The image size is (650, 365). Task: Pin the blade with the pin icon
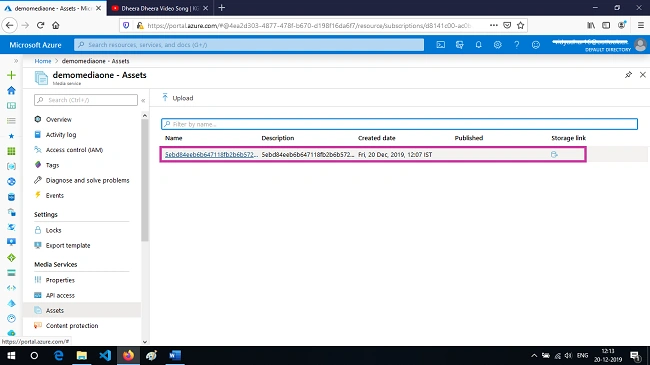click(628, 75)
